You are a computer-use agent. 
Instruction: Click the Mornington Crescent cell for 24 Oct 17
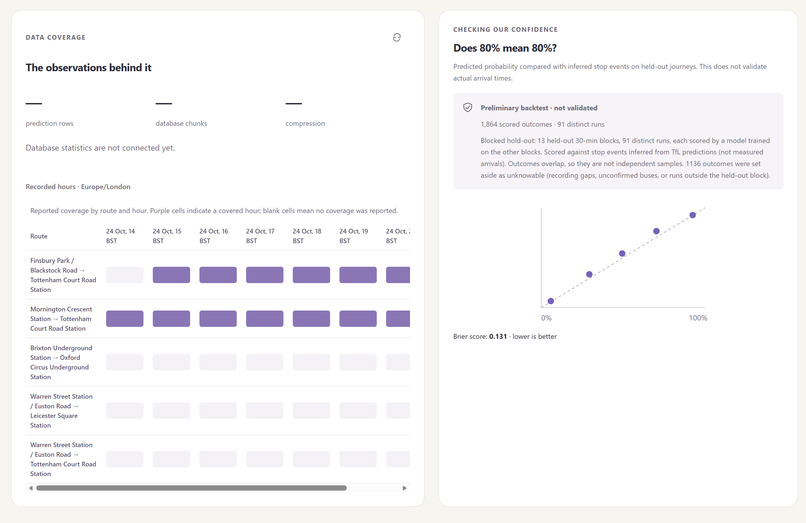pyautogui.click(x=264, y=319)
